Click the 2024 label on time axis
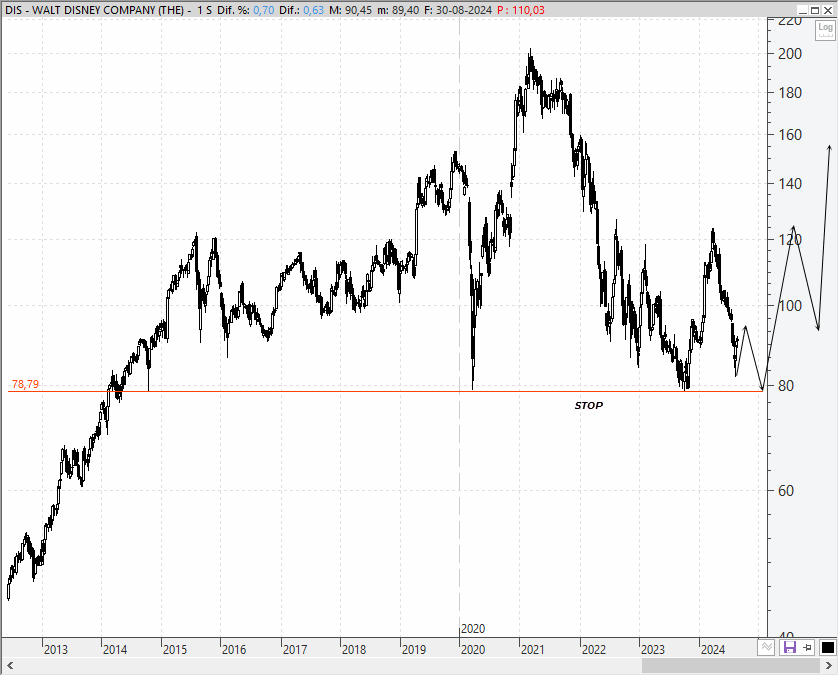Image resolution: width=839 pixels, height=676 pixels. [x=713, y=650]
